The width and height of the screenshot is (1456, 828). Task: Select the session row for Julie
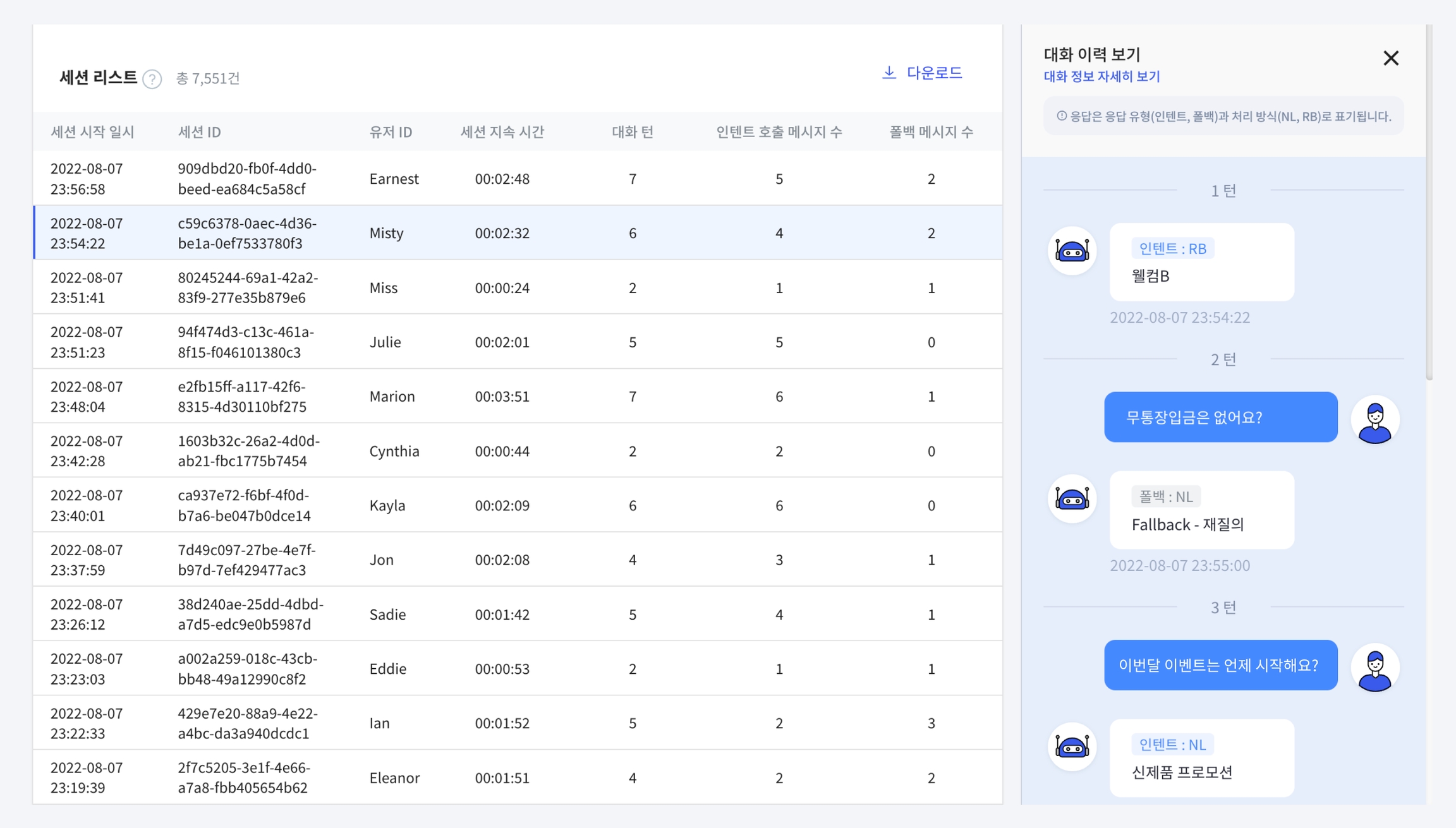click(x=517, y=342)
